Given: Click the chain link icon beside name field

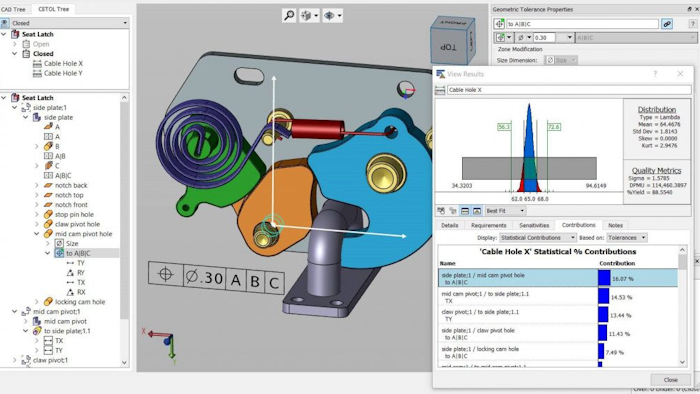Looking at the screenshot, I should pos(667,24).
